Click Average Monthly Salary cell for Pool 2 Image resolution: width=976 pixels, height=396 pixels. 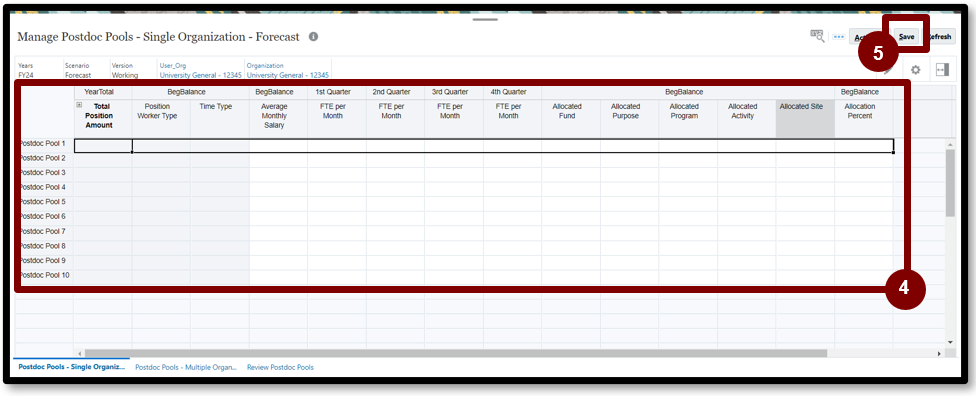pyautogui.click(x=278, y=158)
